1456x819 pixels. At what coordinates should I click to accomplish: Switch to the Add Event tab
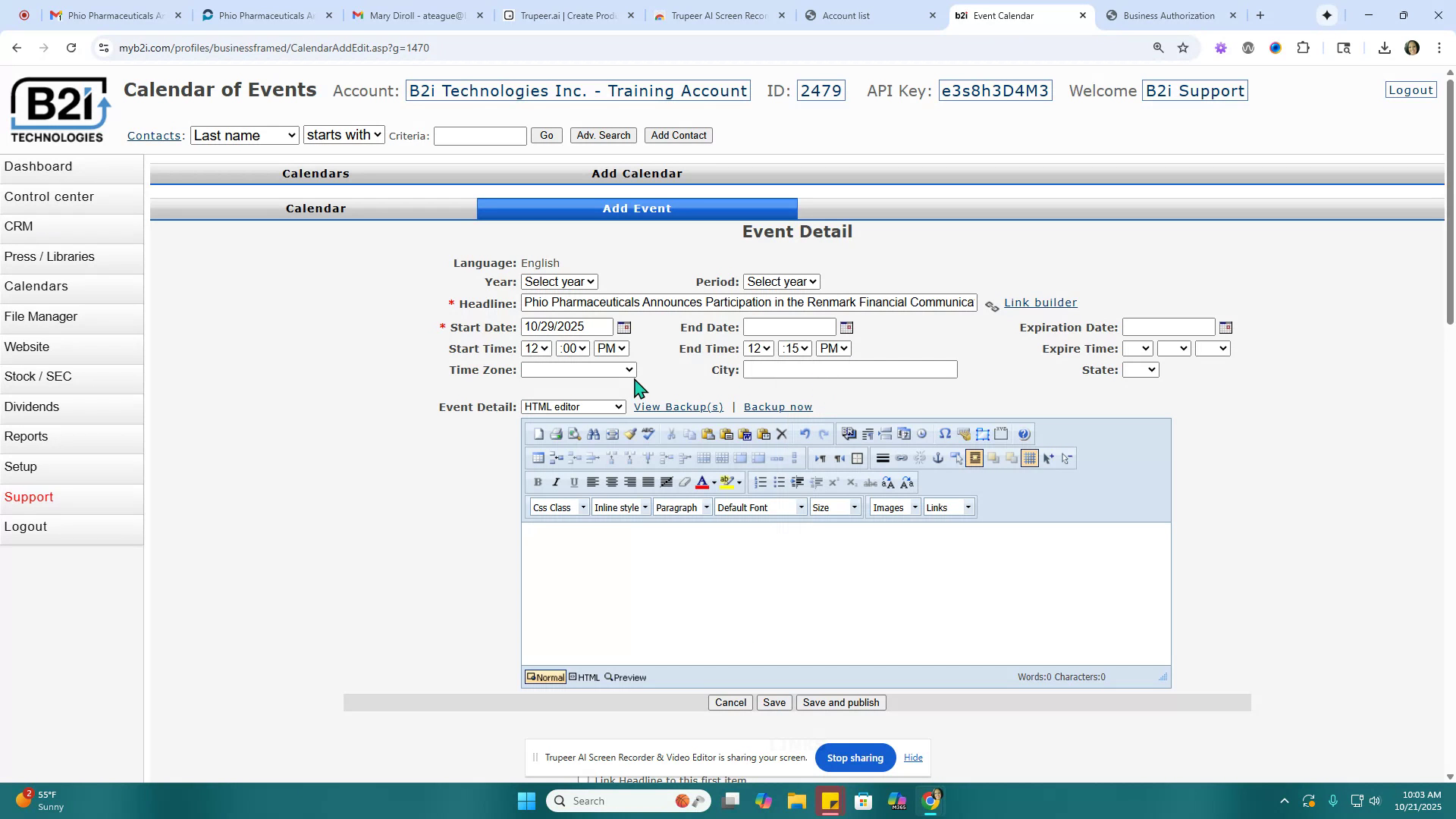[x=636, y=208]
